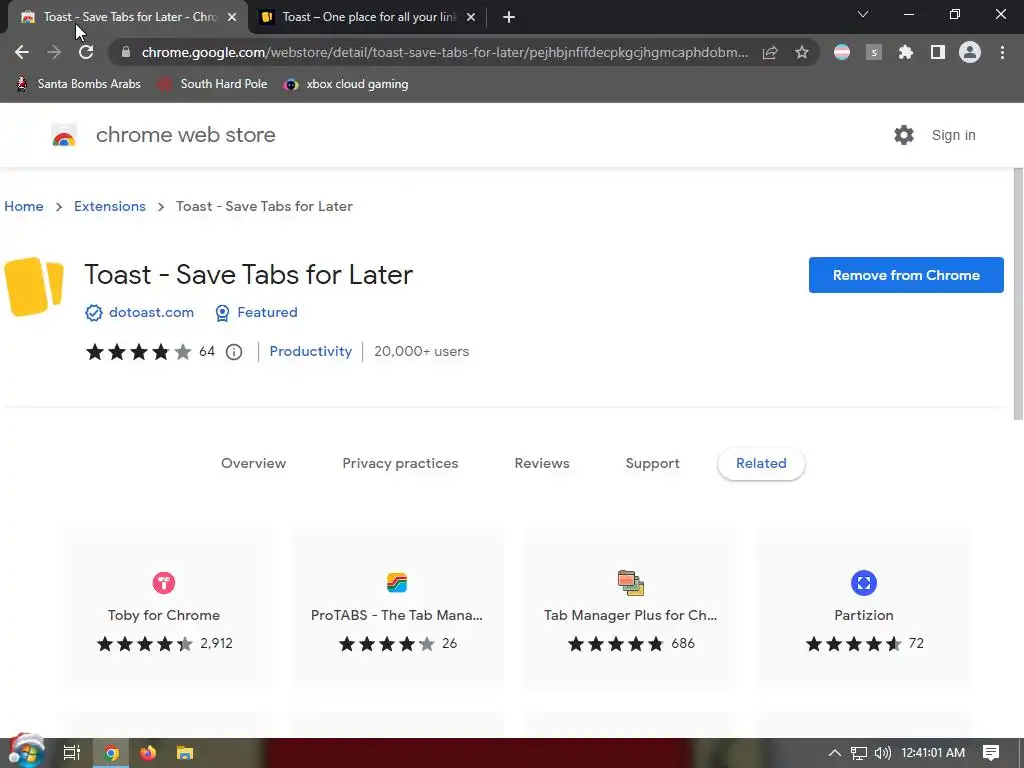The image size is (1024, 768).
Task: Go back with the browser back arrow
Action: pos(22,52)
